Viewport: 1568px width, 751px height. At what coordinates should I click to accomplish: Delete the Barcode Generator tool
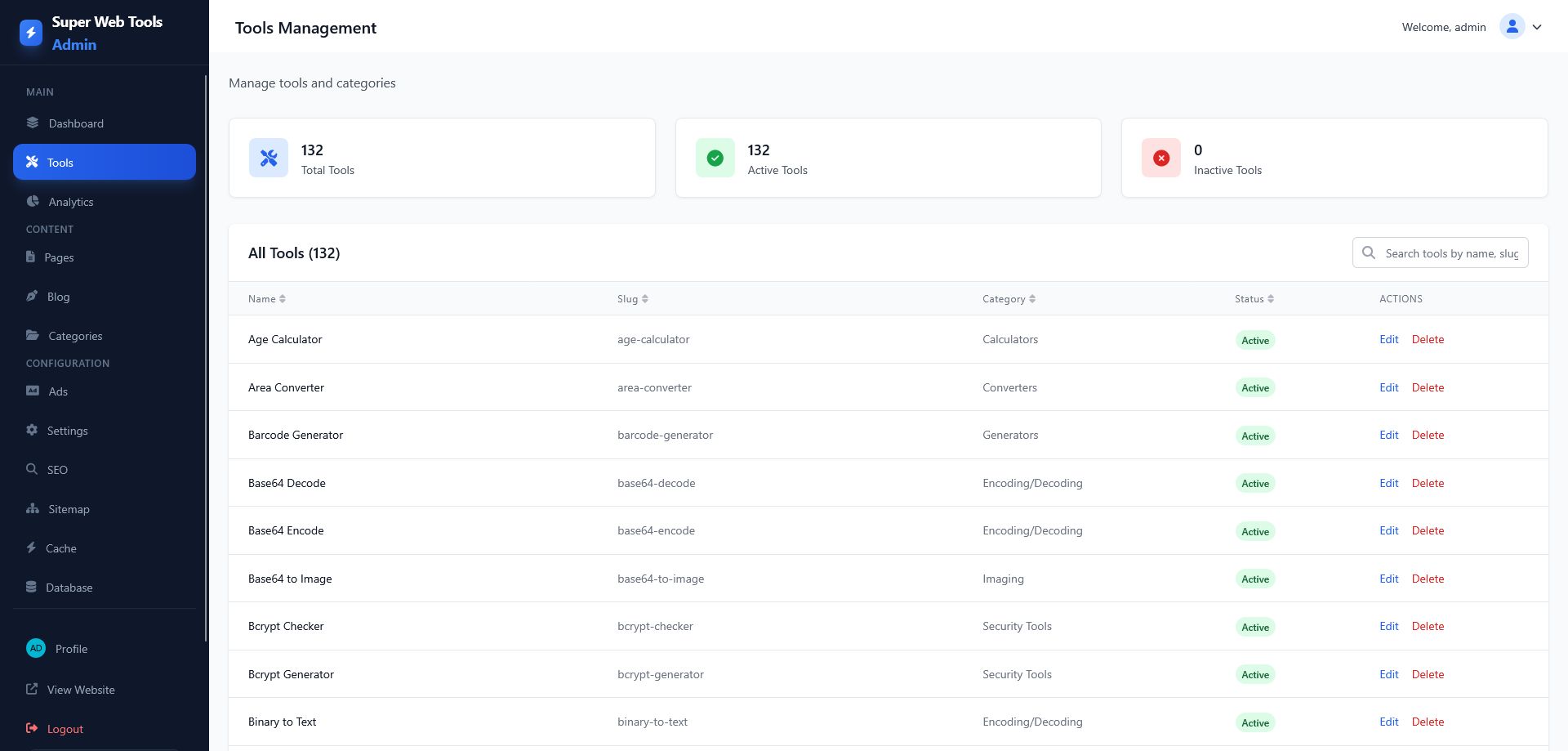click(x=1428, y=435)
